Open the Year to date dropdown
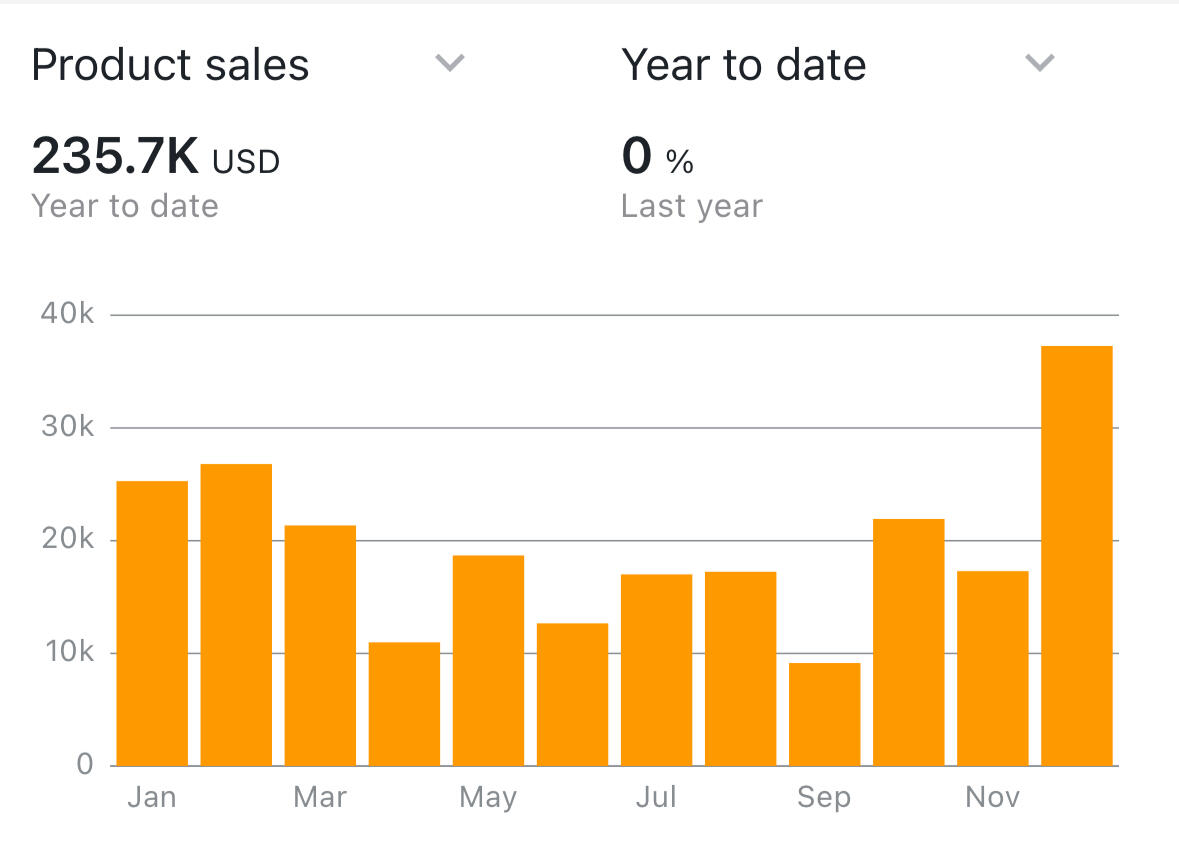1179x850 pixels. click(x=744, y=66)
